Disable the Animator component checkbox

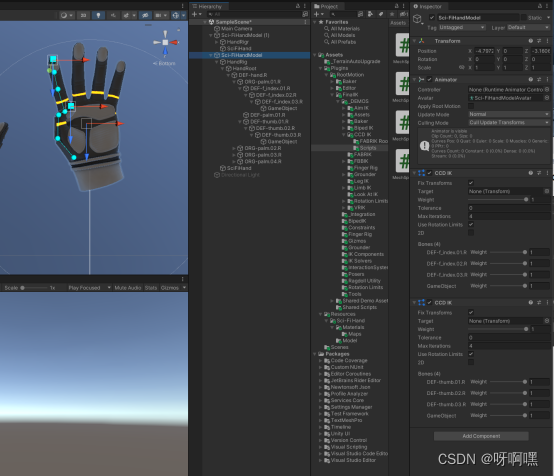pos(429,80)
